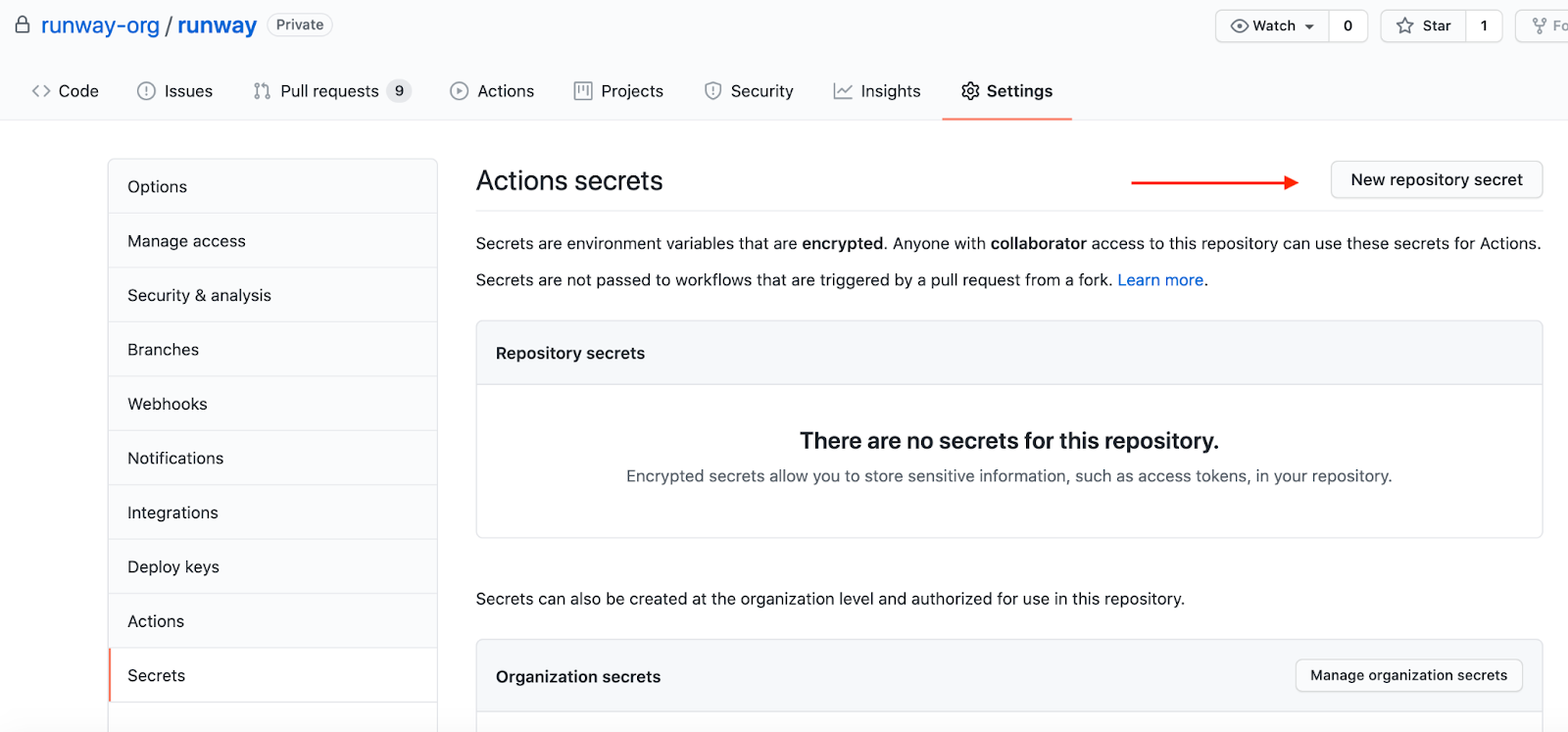Click the eye icon in Watch button

(x=1240, y=26)
